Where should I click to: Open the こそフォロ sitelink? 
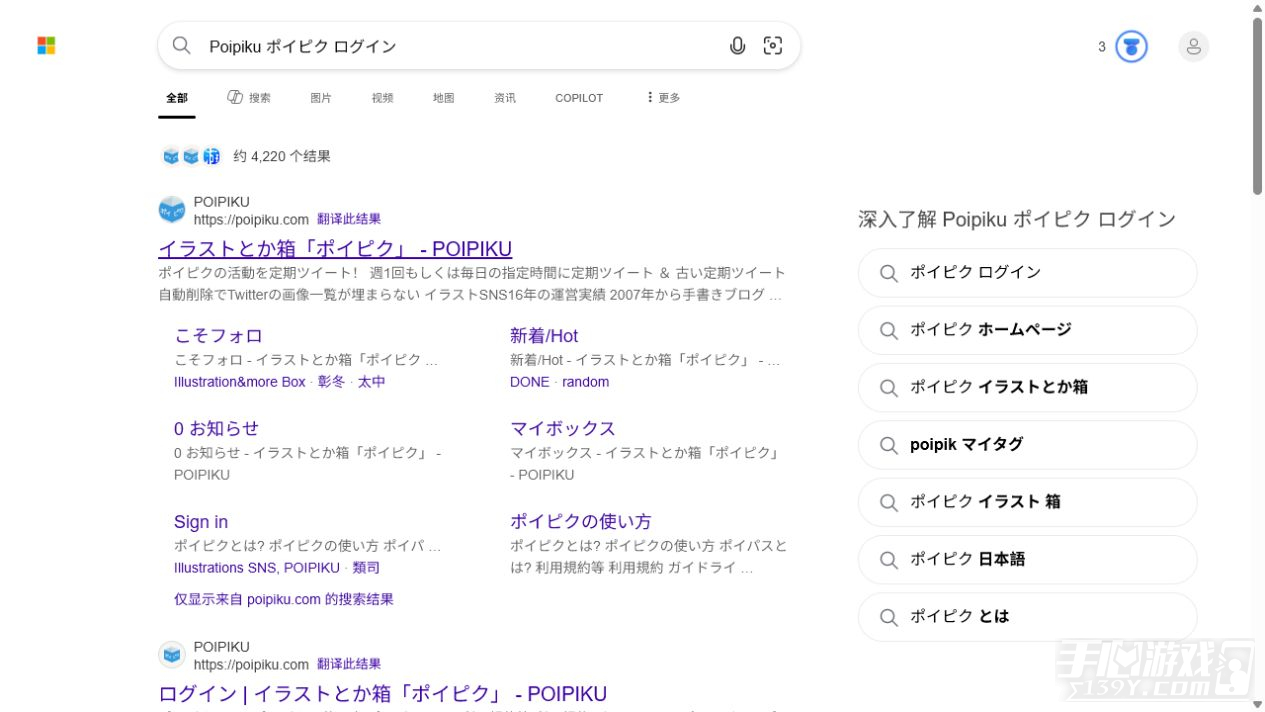218,336
